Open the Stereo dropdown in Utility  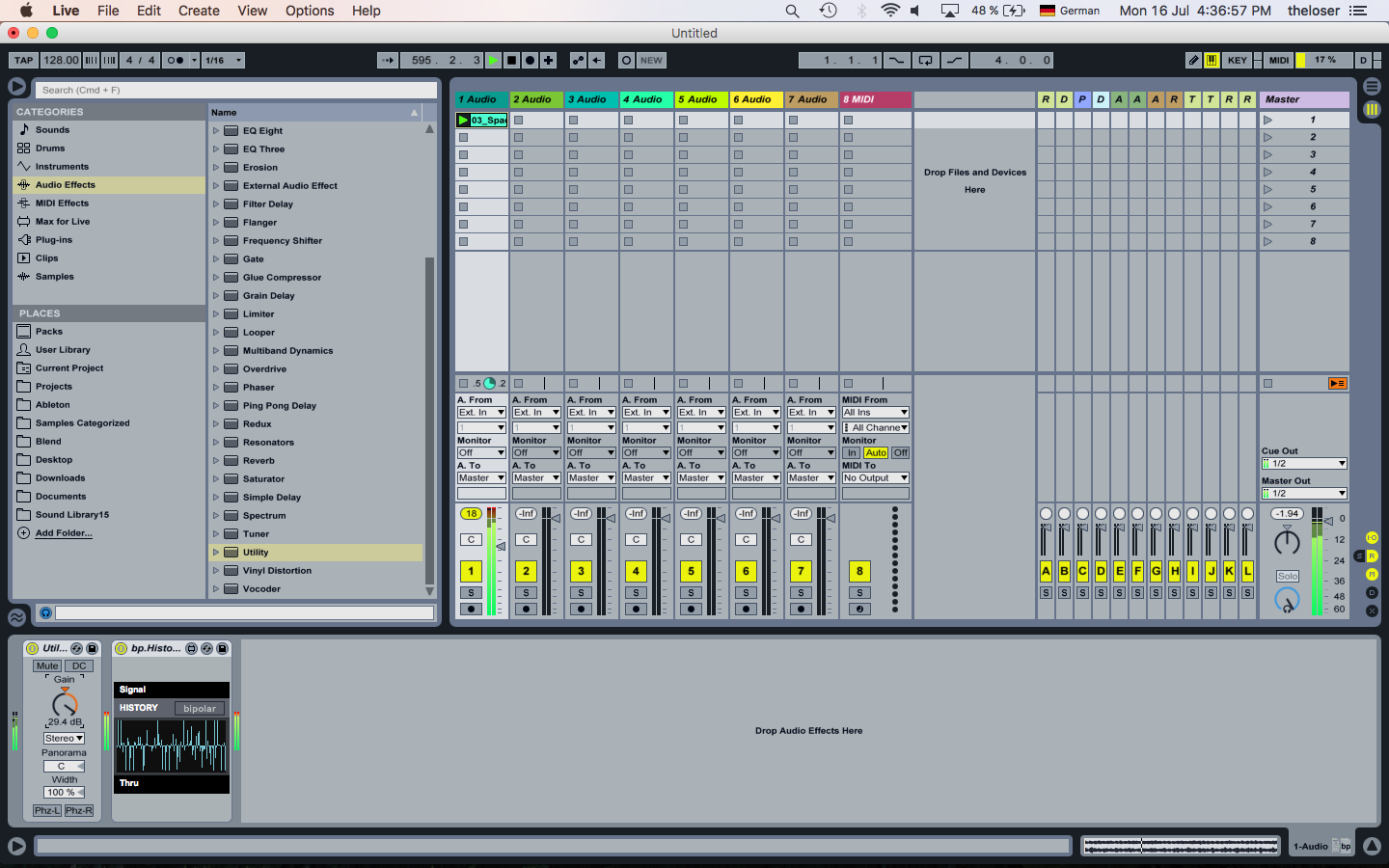click(64, 739)
